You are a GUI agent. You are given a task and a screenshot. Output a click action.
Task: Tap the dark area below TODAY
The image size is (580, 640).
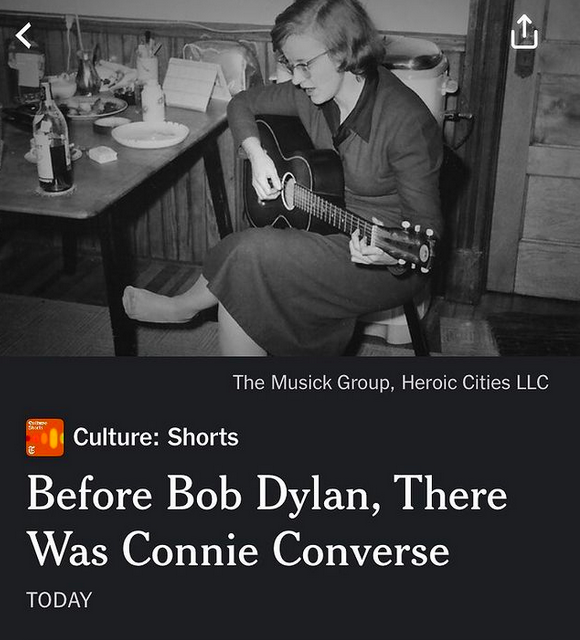coord(290,625)
